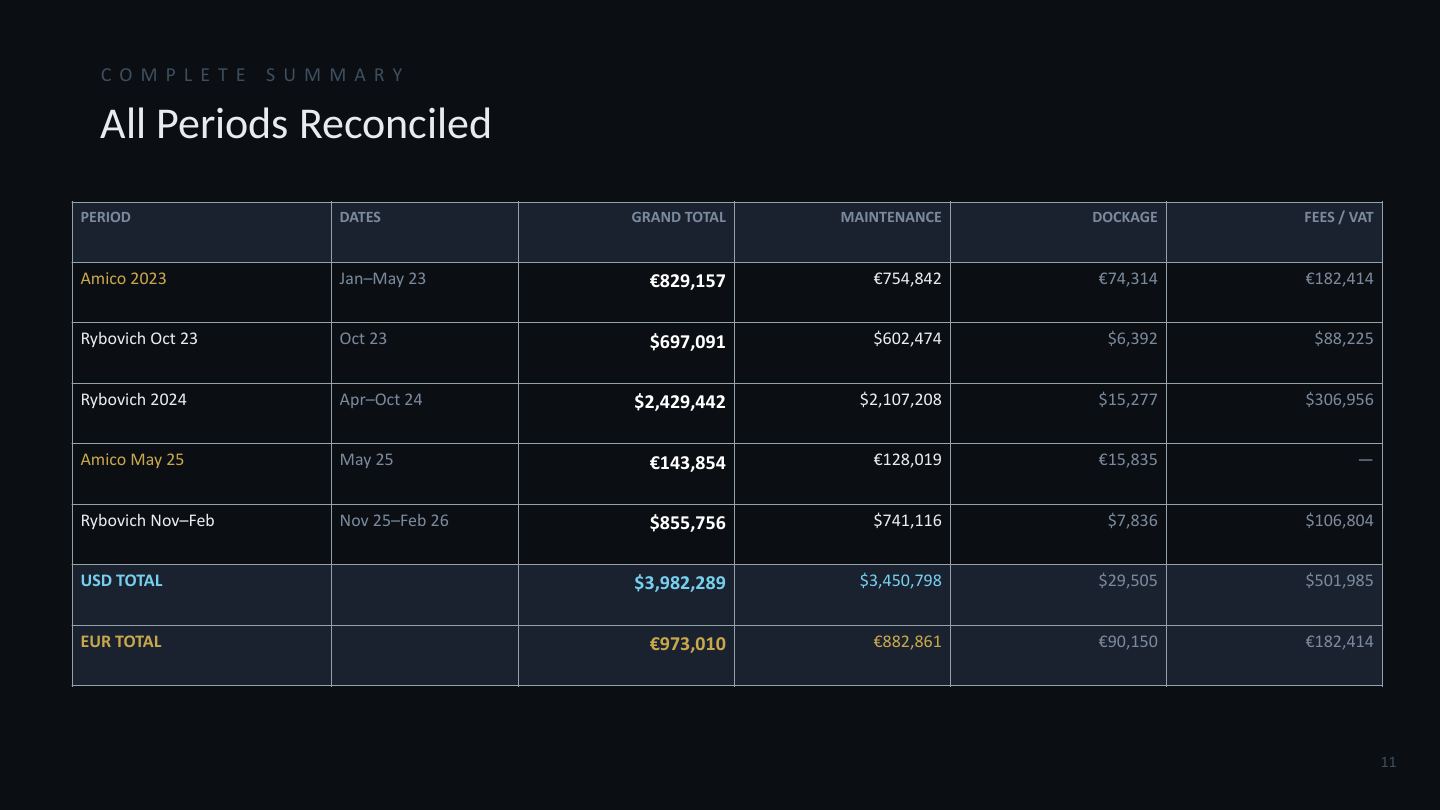Click the EUR TOTAL row label
This screenshot has height=810, width=1440.
pos(121,642)
